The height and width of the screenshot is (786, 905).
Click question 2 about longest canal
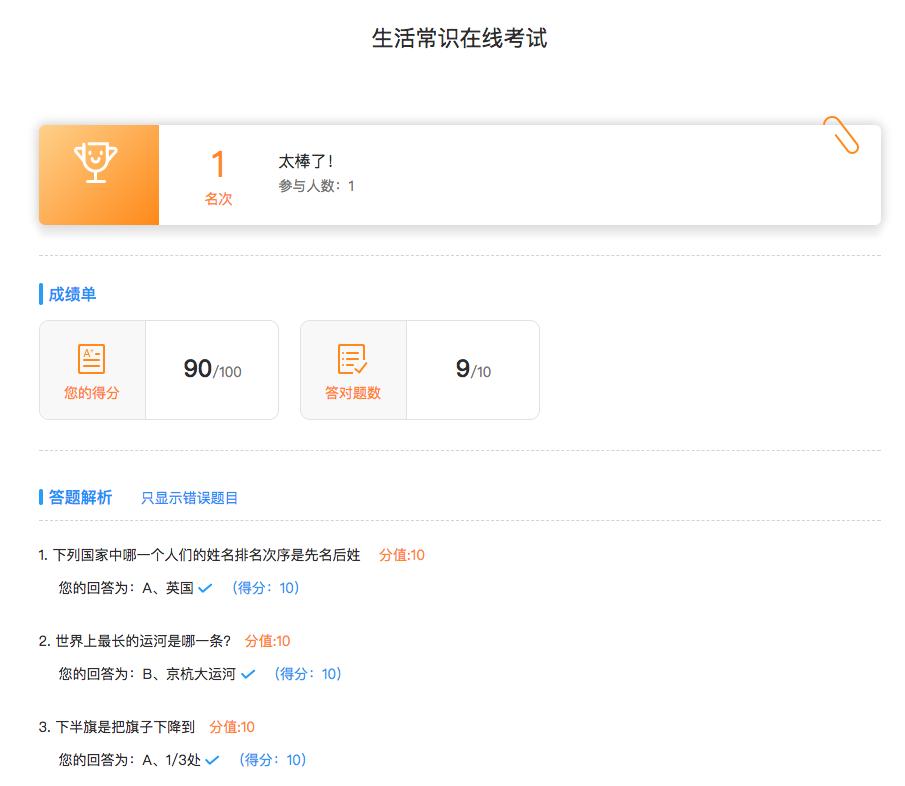point(135,641)
